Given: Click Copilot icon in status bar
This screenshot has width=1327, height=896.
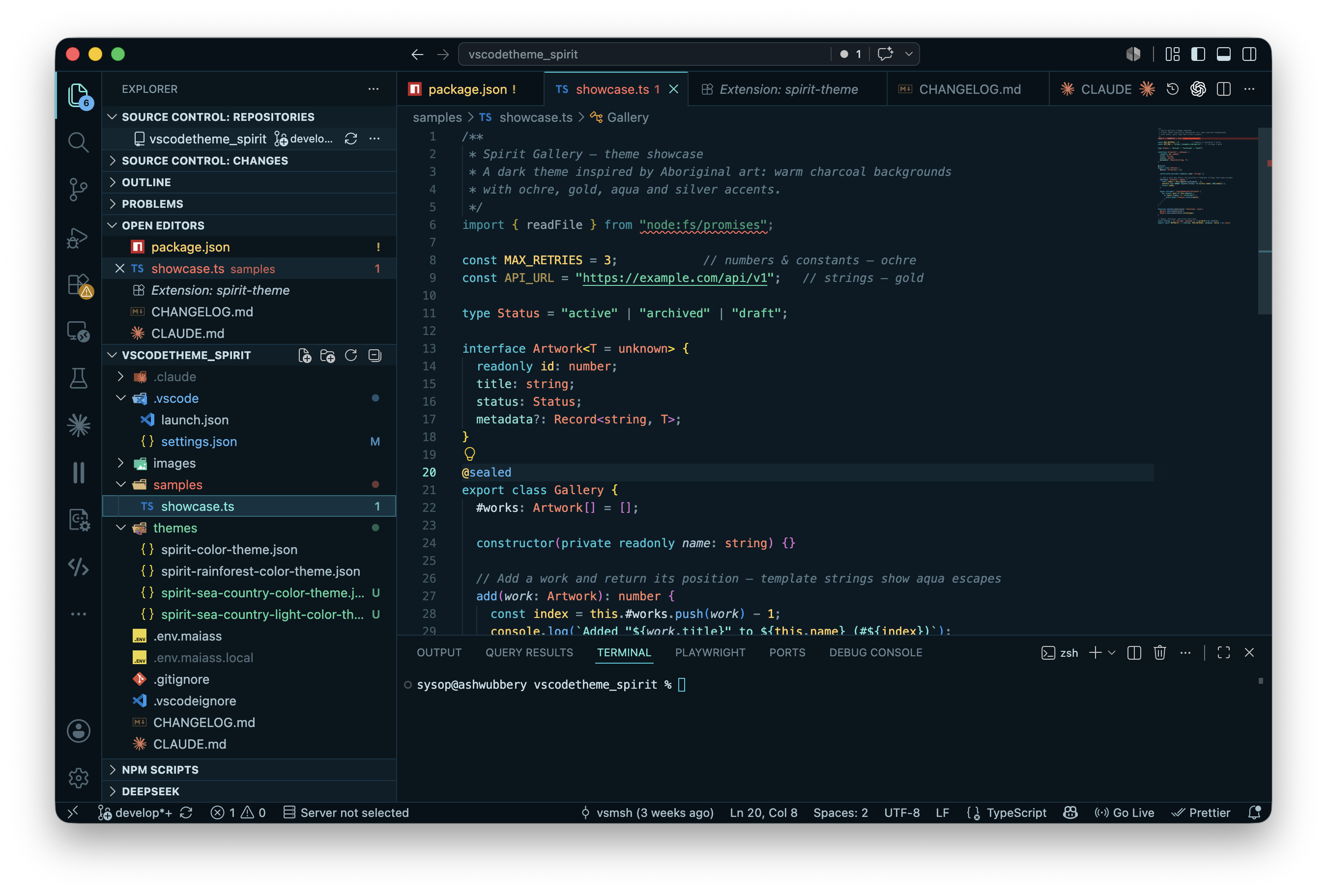Looking at the screenshot, I should click(x=1070, y=812).
